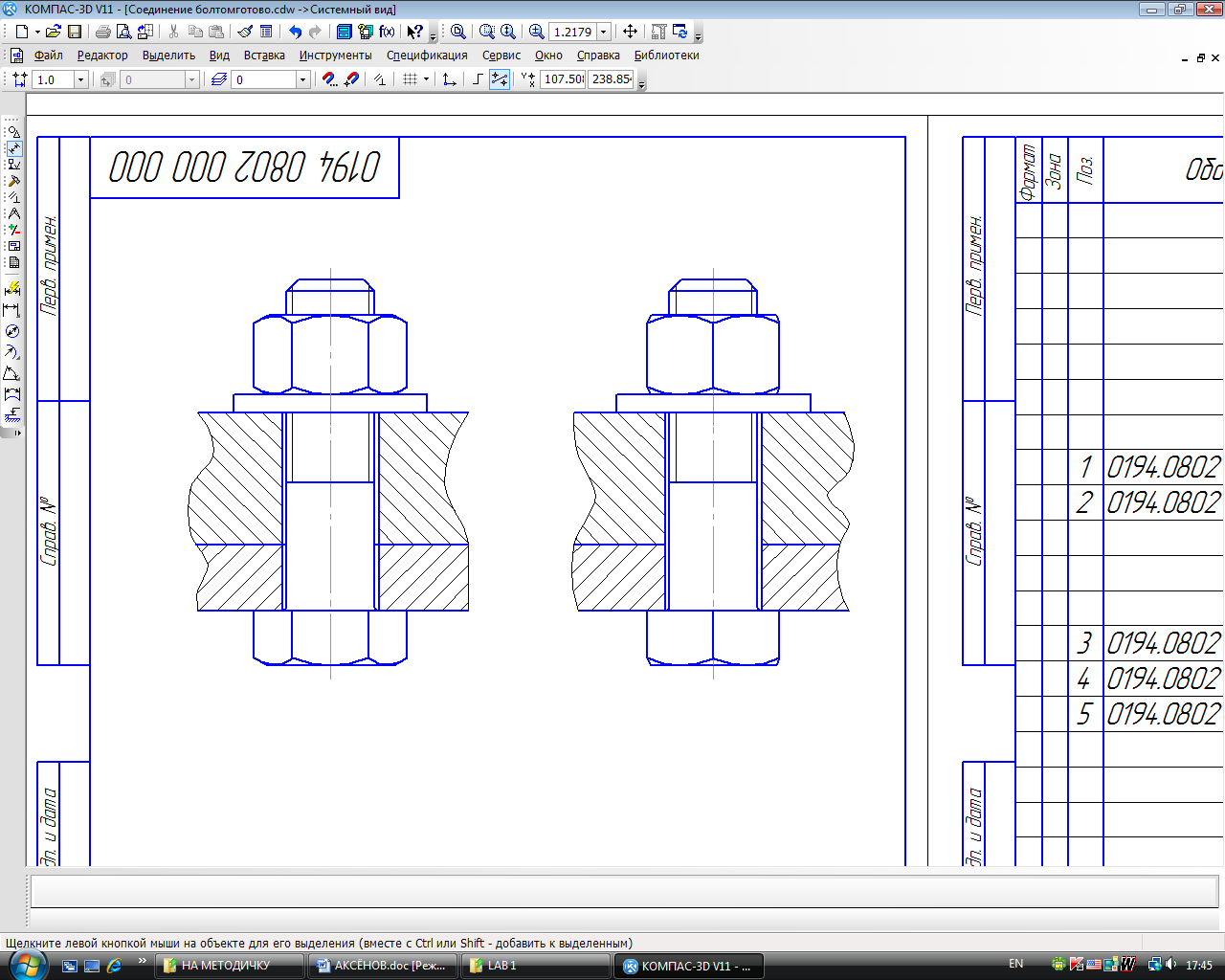Screen dimensions: 1225x980
Task: Click specification cell with position number 3
Action: pyautogui.click(x=1085, y=643)
